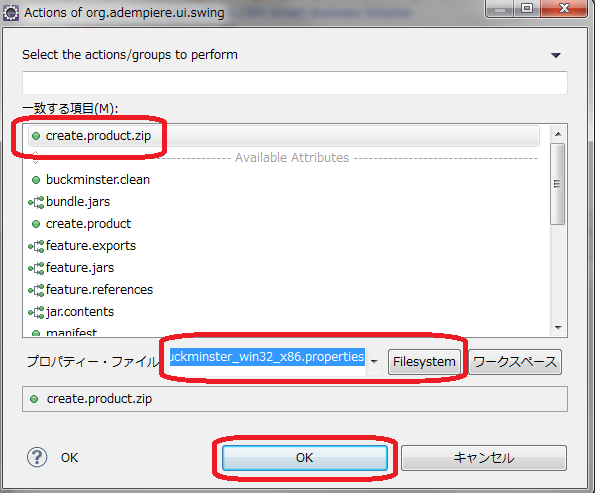
Task: Click the list scrollbar down arrow
Action: 558,327
